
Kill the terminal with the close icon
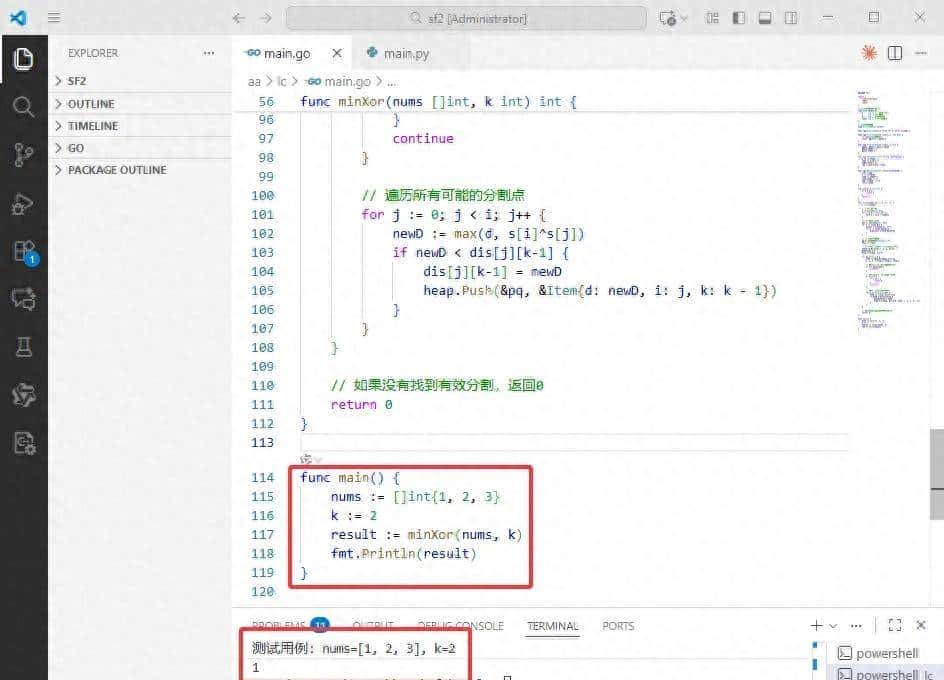pyautogui.click(x=921, y=625)
